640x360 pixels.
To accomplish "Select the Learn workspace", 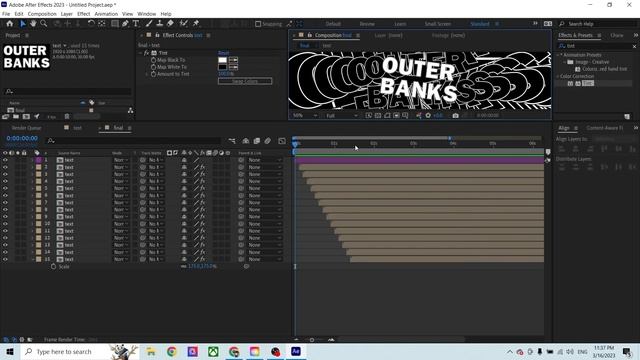I will [400, 24].
